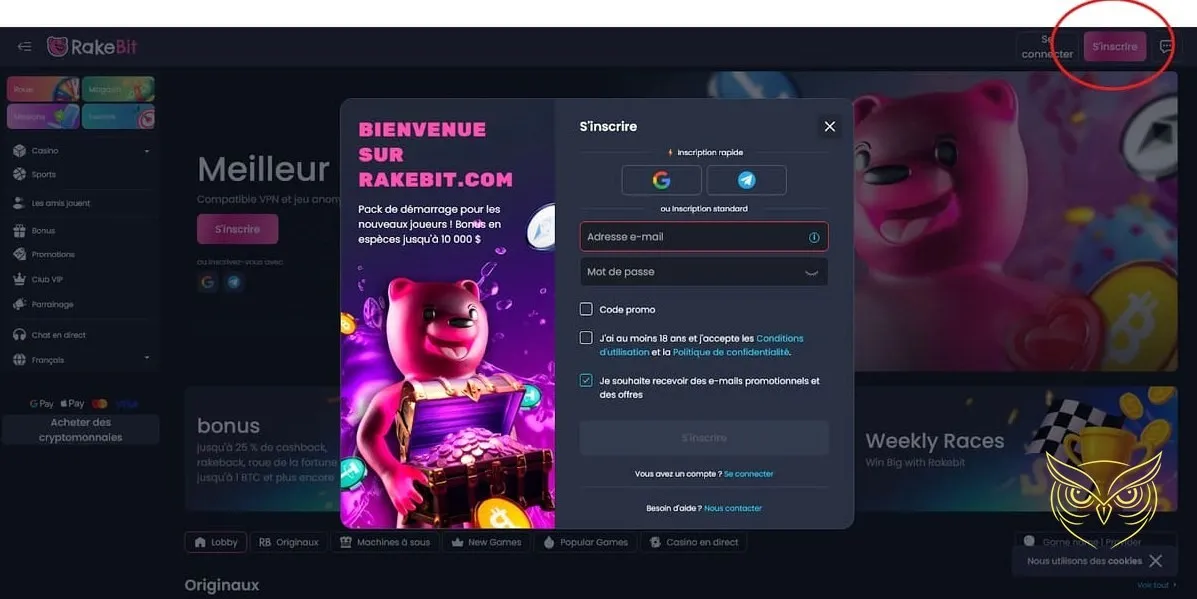Sign up with Telegram in the modal

pos(746,180)
